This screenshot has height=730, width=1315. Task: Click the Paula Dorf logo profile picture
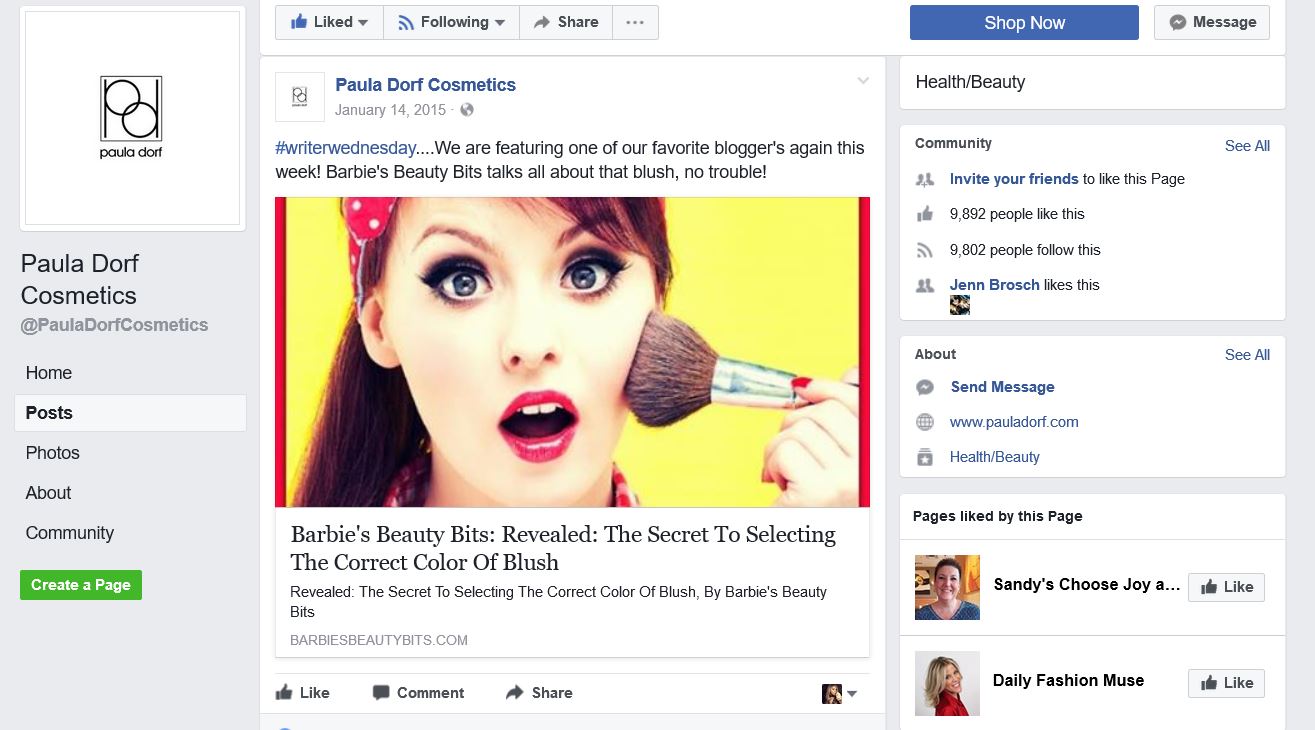132,118
